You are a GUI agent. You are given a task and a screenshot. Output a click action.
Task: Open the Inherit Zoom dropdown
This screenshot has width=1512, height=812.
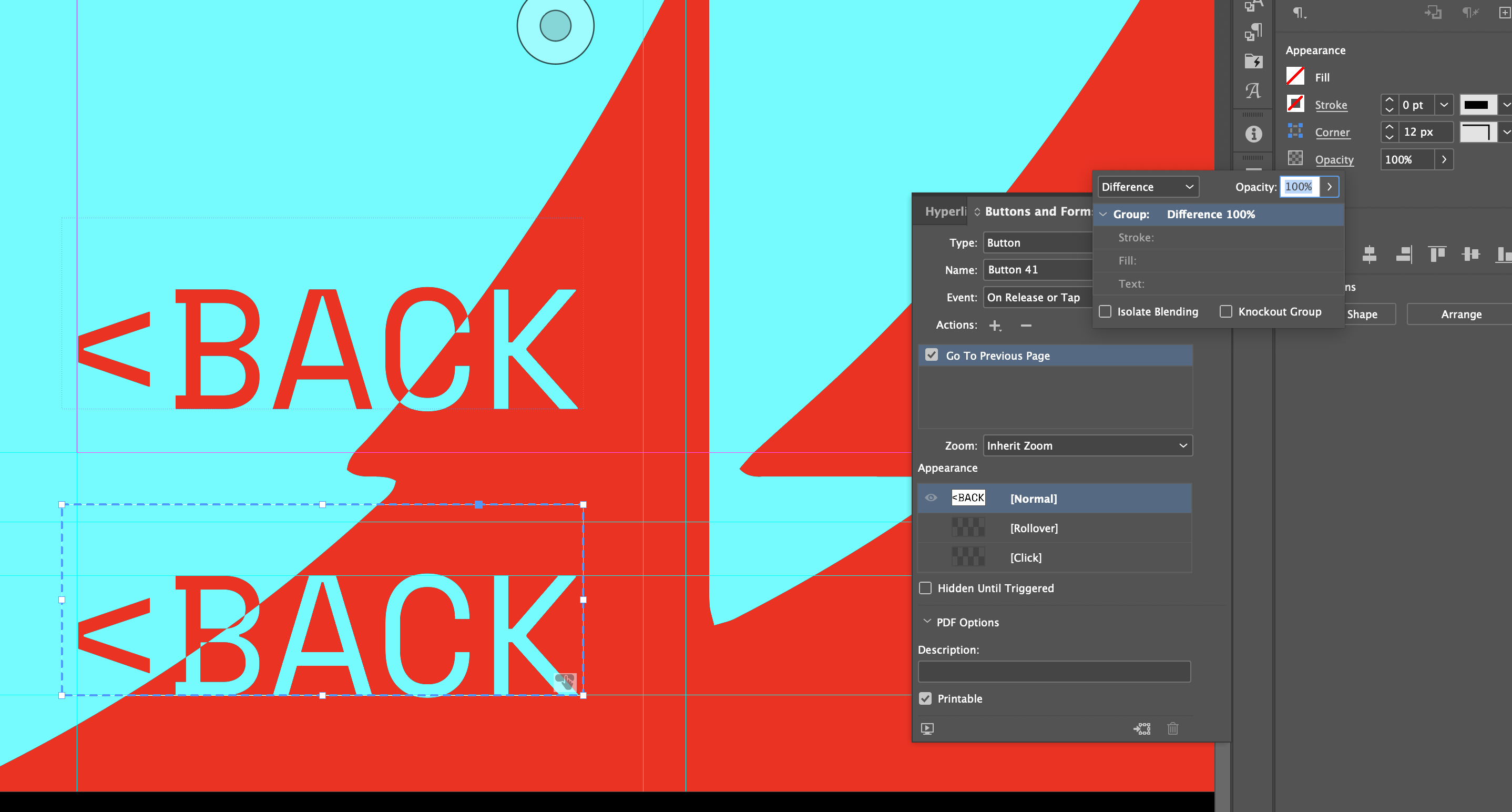click(1087, 445)
